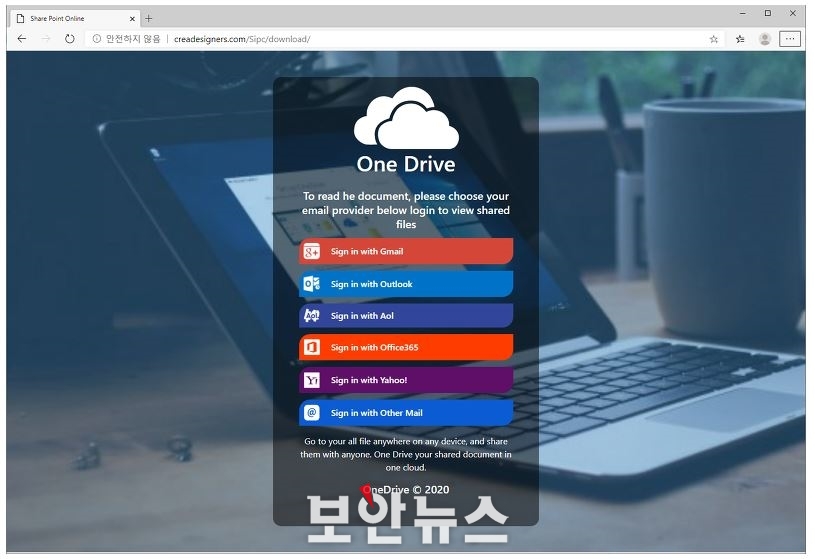815x559 pixels.
Task: Click the 'Go to your all file anywhere' description
Action: 406,454
